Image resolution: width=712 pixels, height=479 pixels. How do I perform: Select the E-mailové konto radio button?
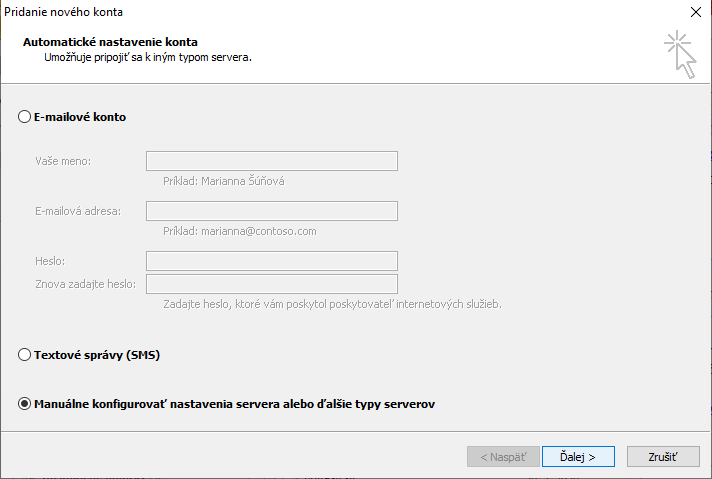pos(25,117)
